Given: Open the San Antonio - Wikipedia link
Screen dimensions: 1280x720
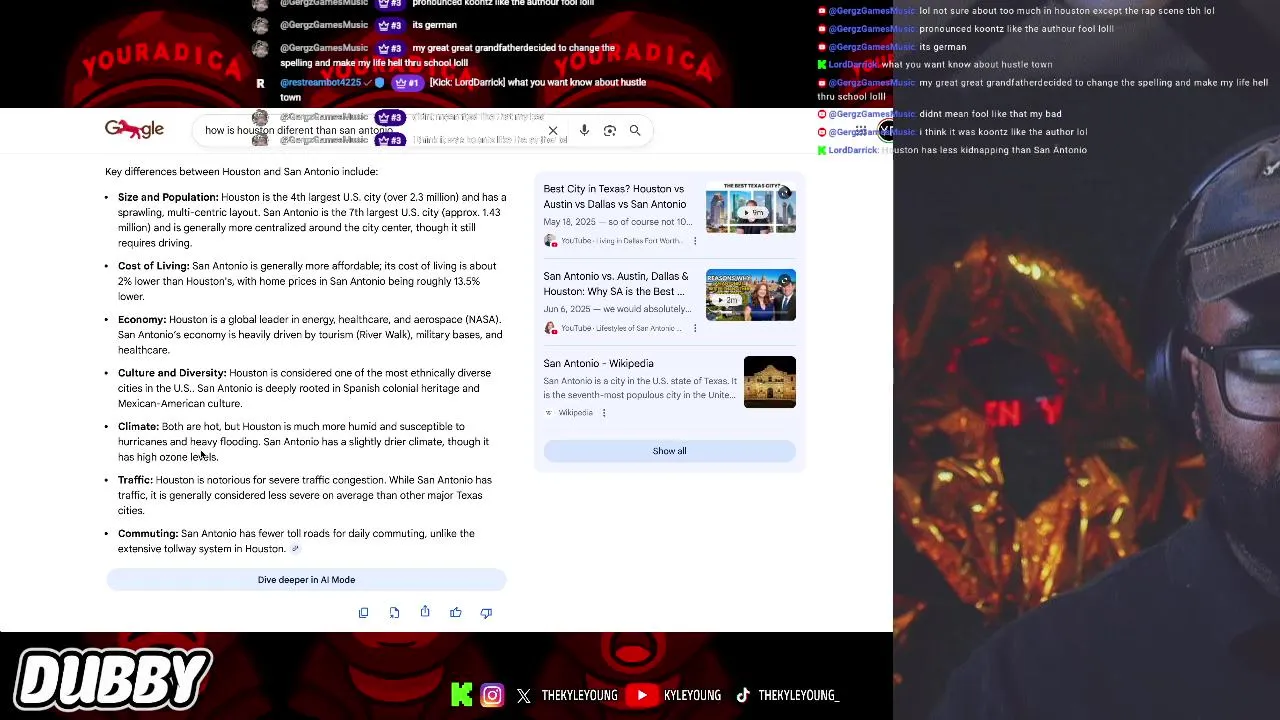Looking at the screenshot, I should point(598,364).
